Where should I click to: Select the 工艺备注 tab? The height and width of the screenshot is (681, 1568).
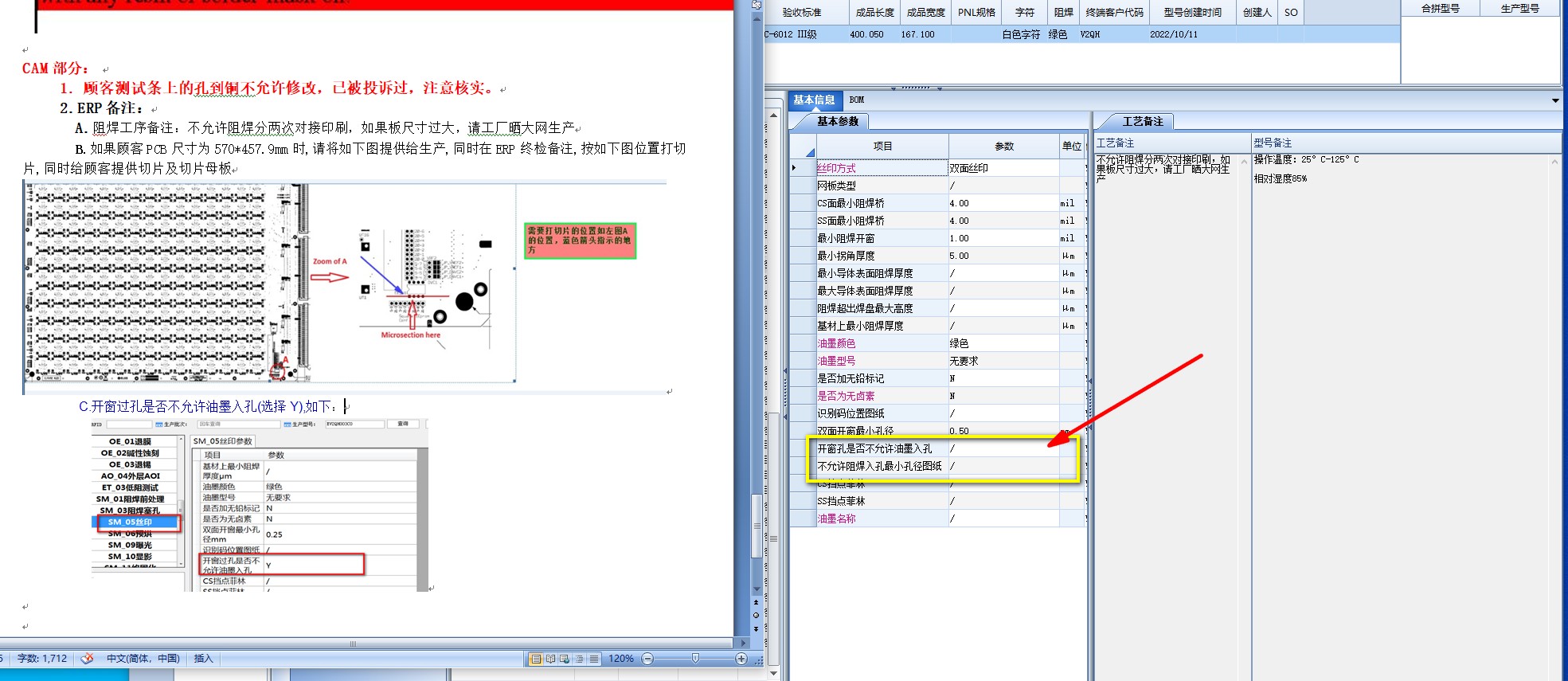tap(1143, 122)
